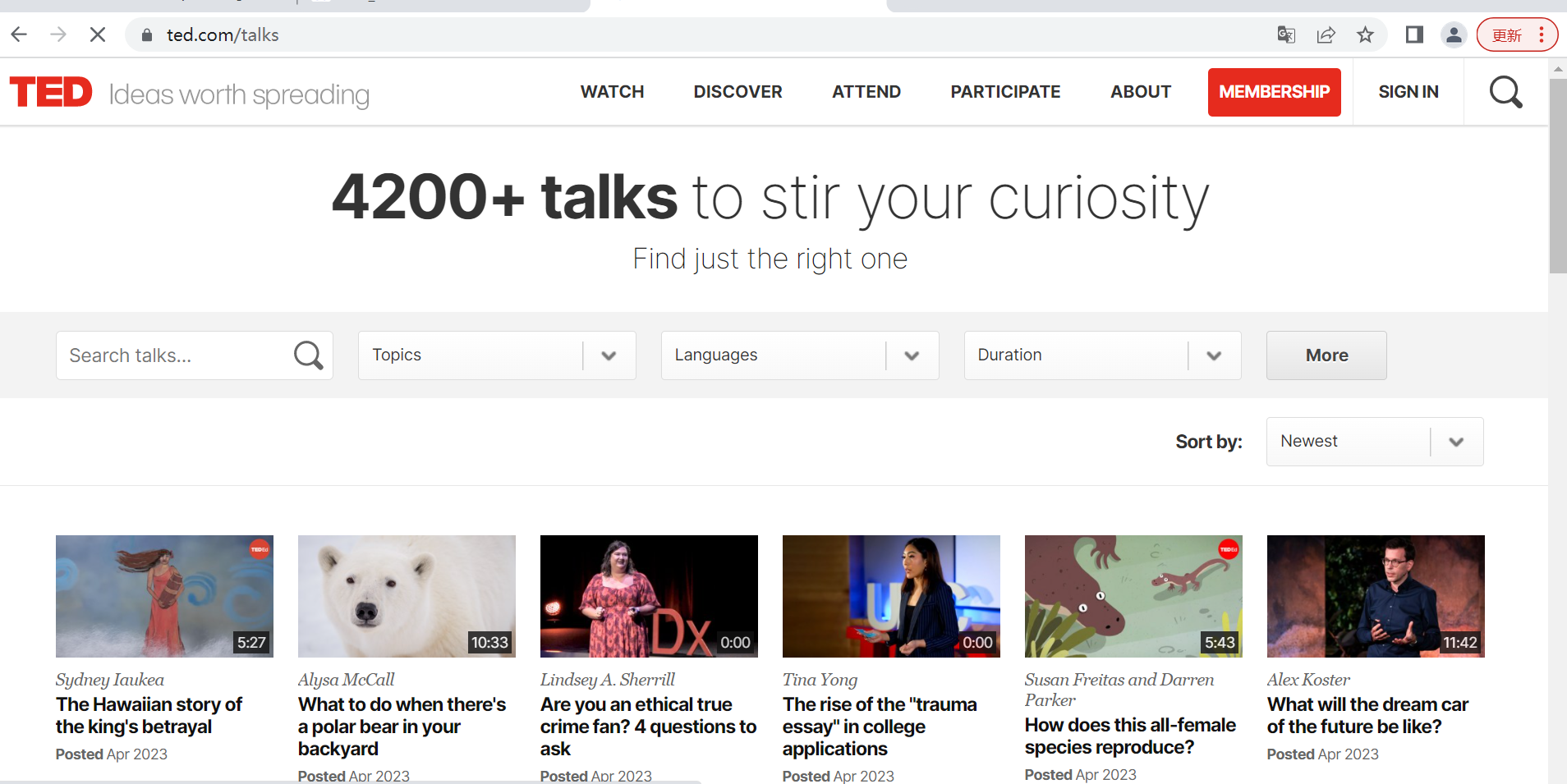The width and height of the screenshot is (1567, 784).
Task: Open "What to do when there's a polar bear" link
Action: tap(402, 727)
